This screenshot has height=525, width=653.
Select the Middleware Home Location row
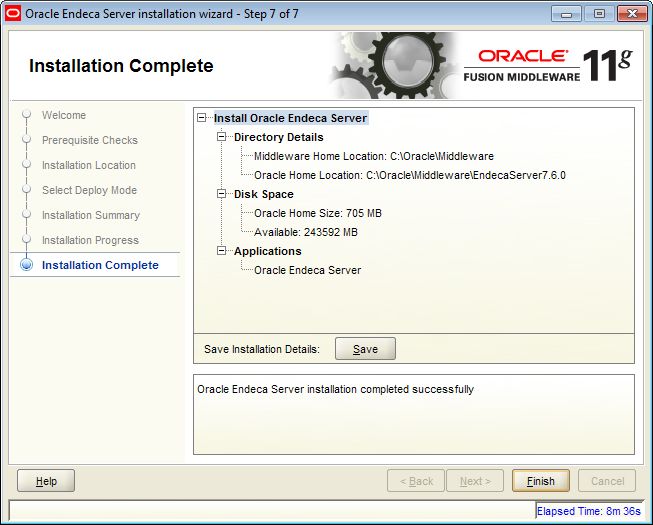tap(374, 156)
